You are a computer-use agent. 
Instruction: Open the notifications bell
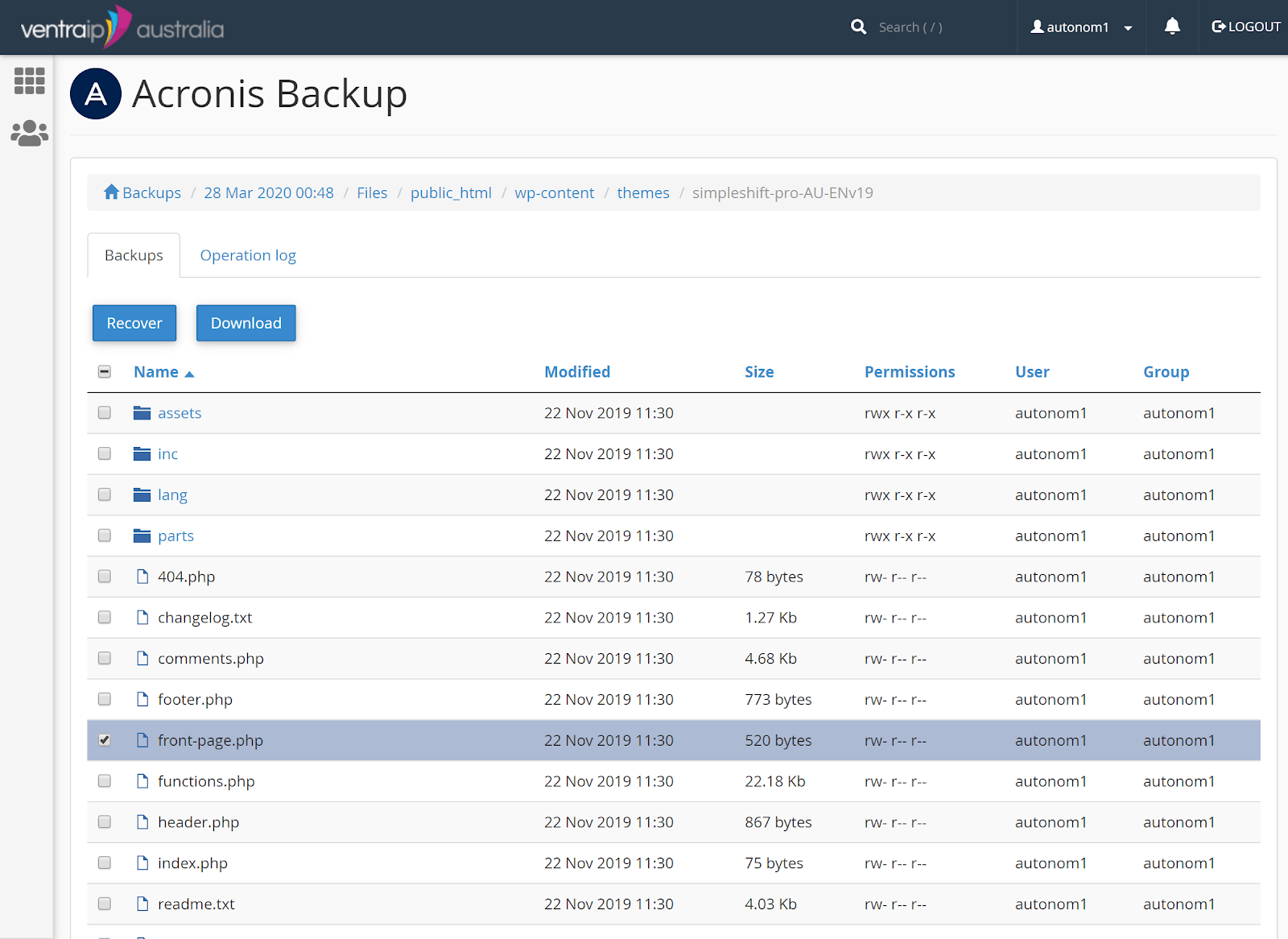pos(1172,27)
